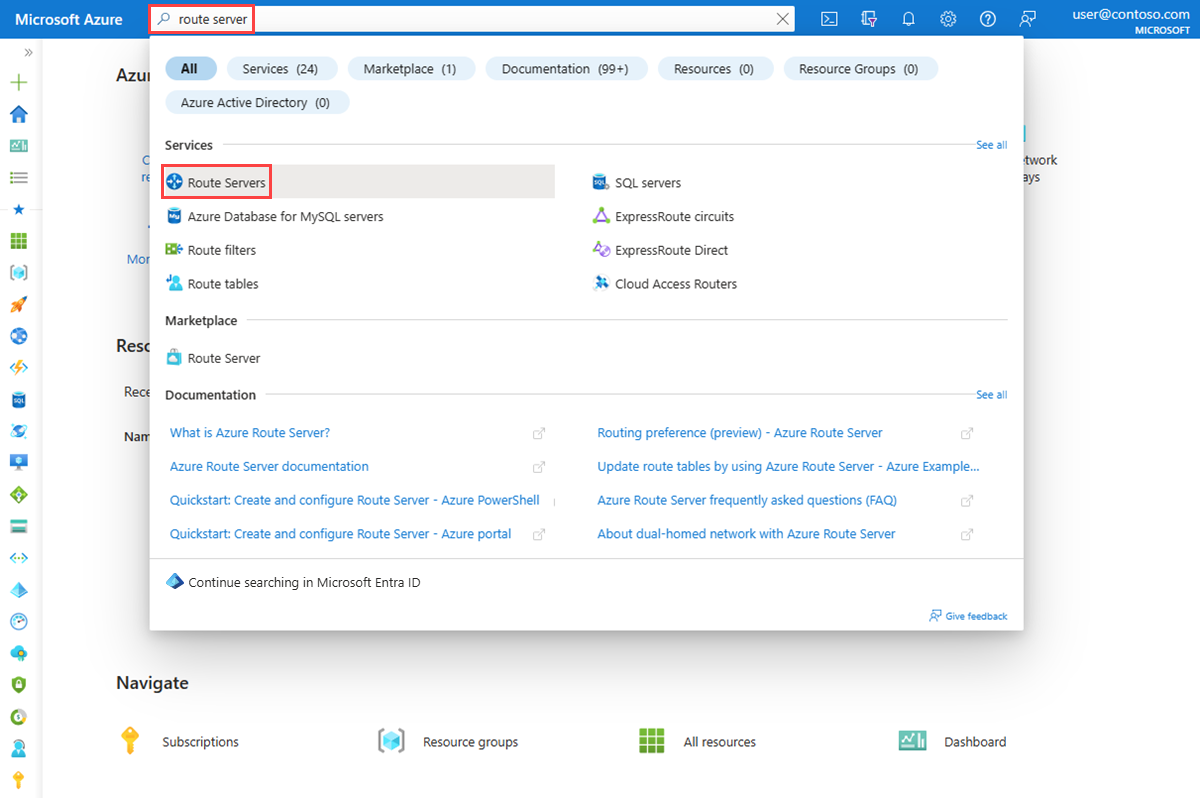Open Dashboard icon in the sidebar

(18, 146)
